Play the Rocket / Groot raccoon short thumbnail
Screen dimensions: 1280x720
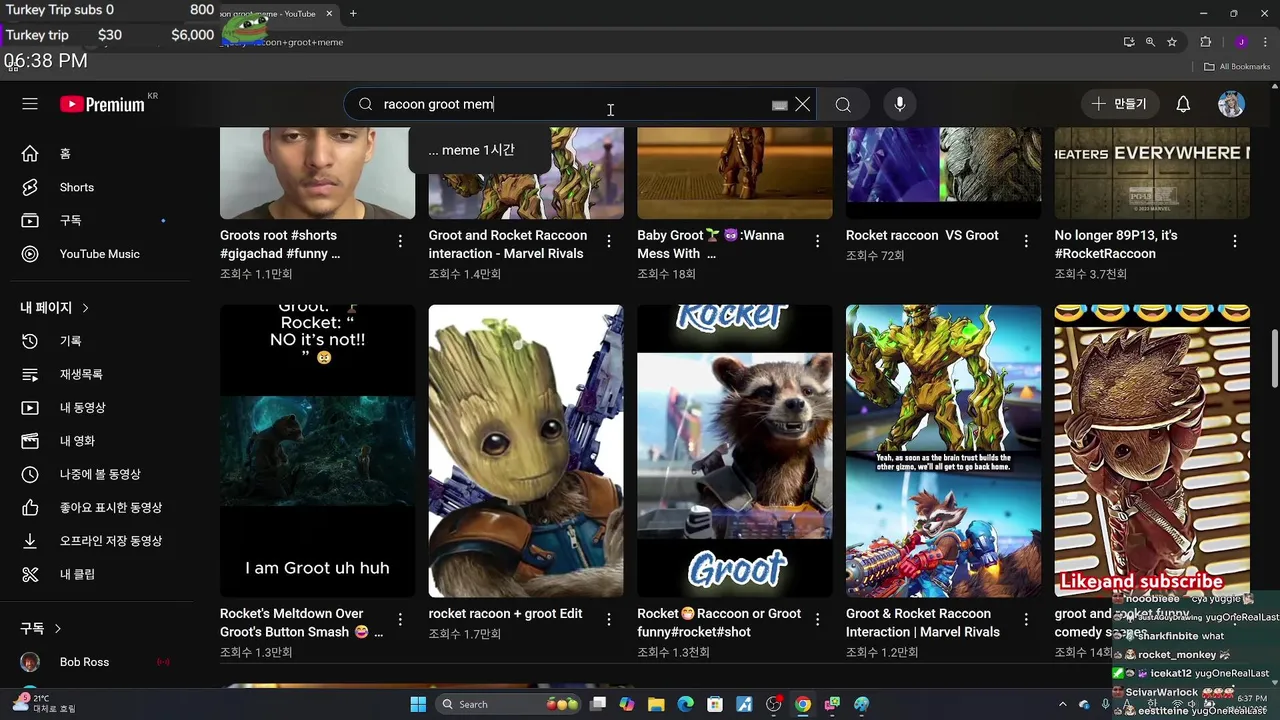(735, 451)
